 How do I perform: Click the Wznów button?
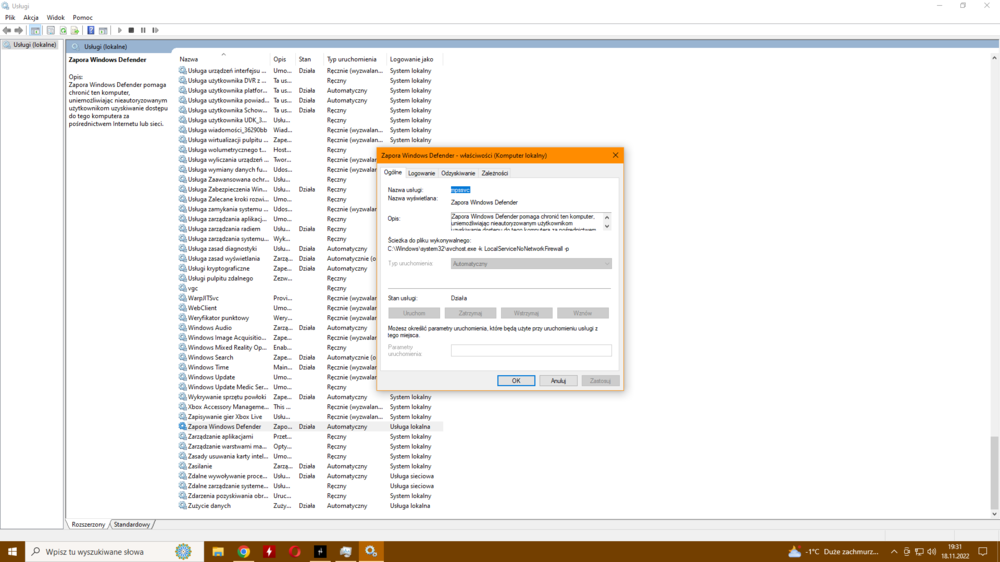coord(582,313)
